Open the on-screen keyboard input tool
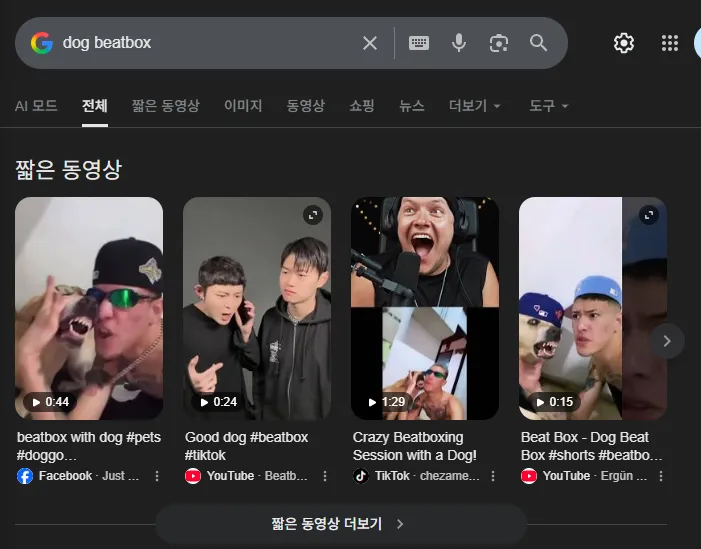Image resolution: width=701 pixels, height=549 pixels. [419, 43]
